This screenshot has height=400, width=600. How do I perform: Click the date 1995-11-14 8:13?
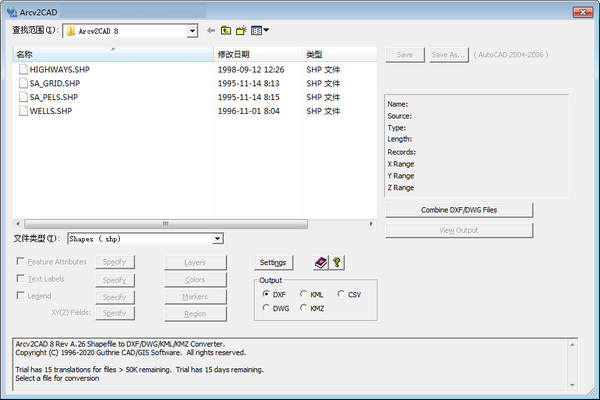tap(249, 83)
